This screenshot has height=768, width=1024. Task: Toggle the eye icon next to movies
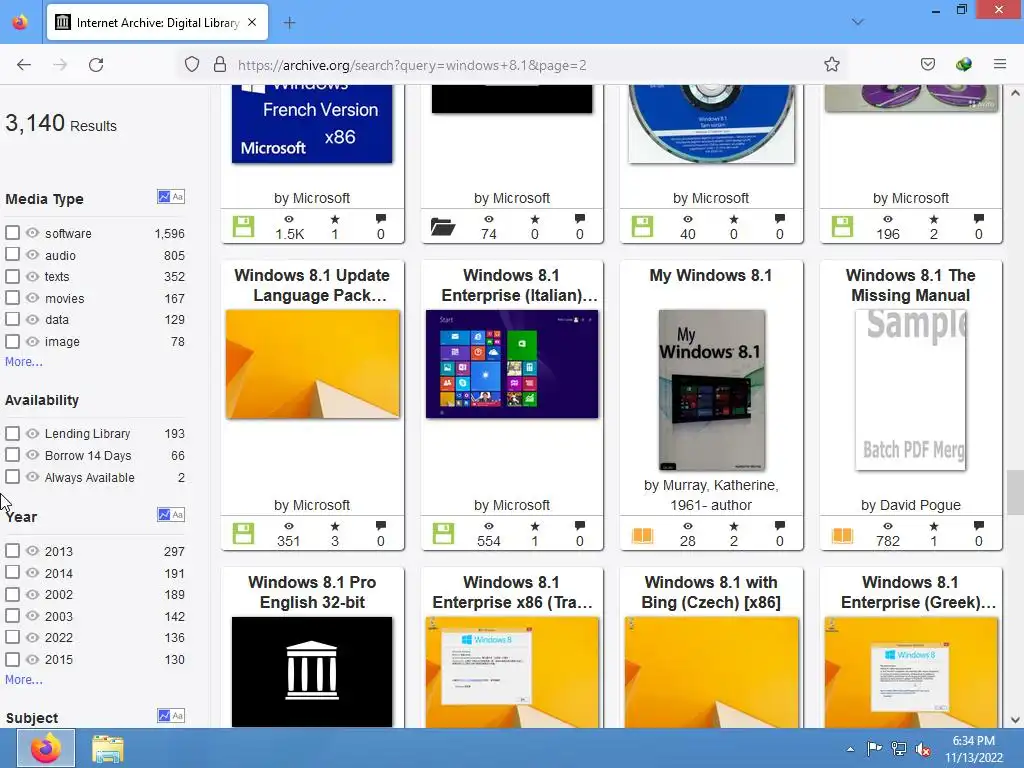32,298
